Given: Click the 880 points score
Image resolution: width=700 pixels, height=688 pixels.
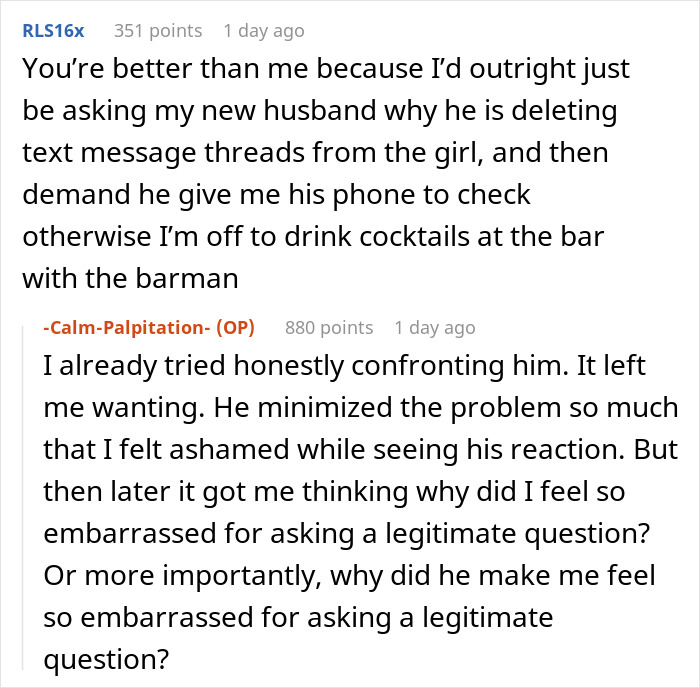Looking at the screenshot, I should pyautogui.click(x=329, y=328).
